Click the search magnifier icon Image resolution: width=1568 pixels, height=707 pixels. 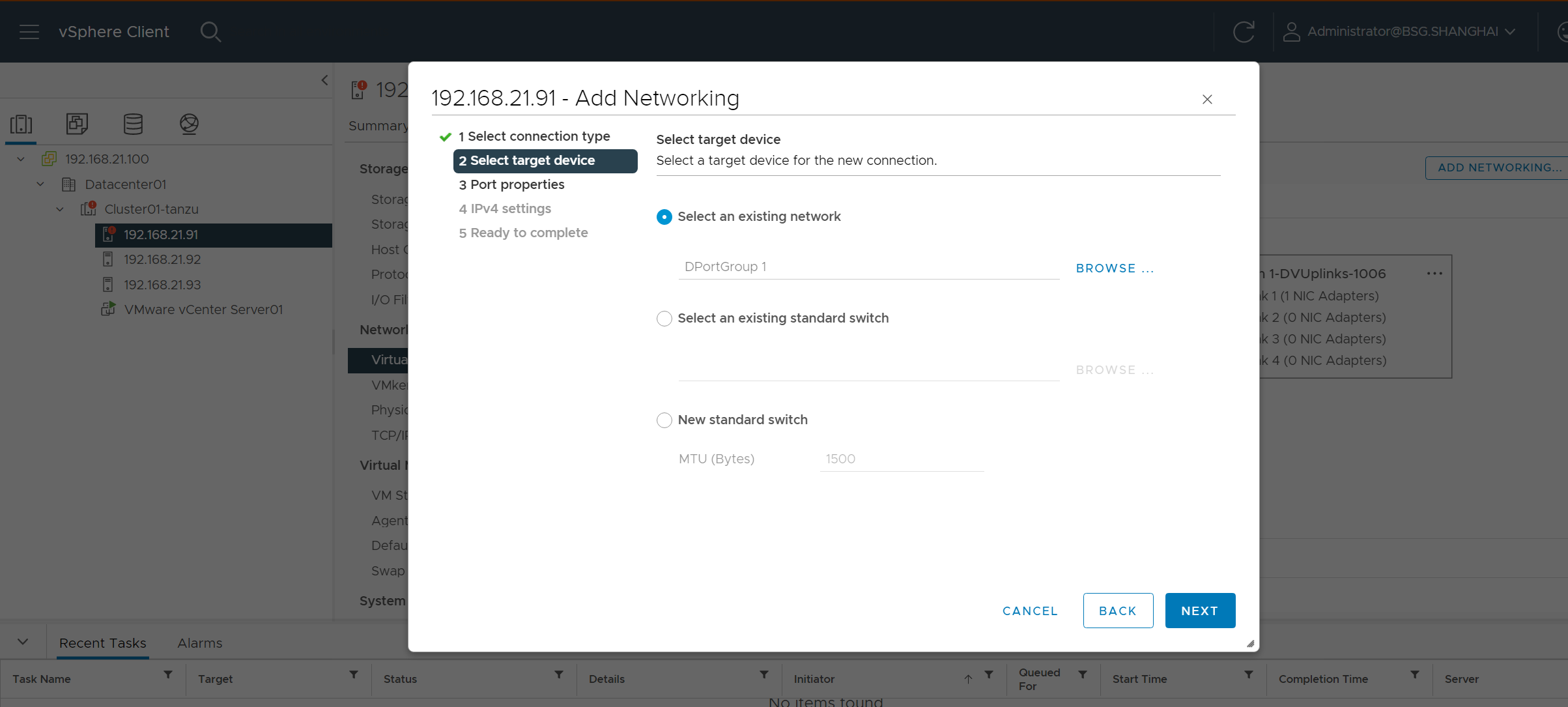click(x=210, y=31)
